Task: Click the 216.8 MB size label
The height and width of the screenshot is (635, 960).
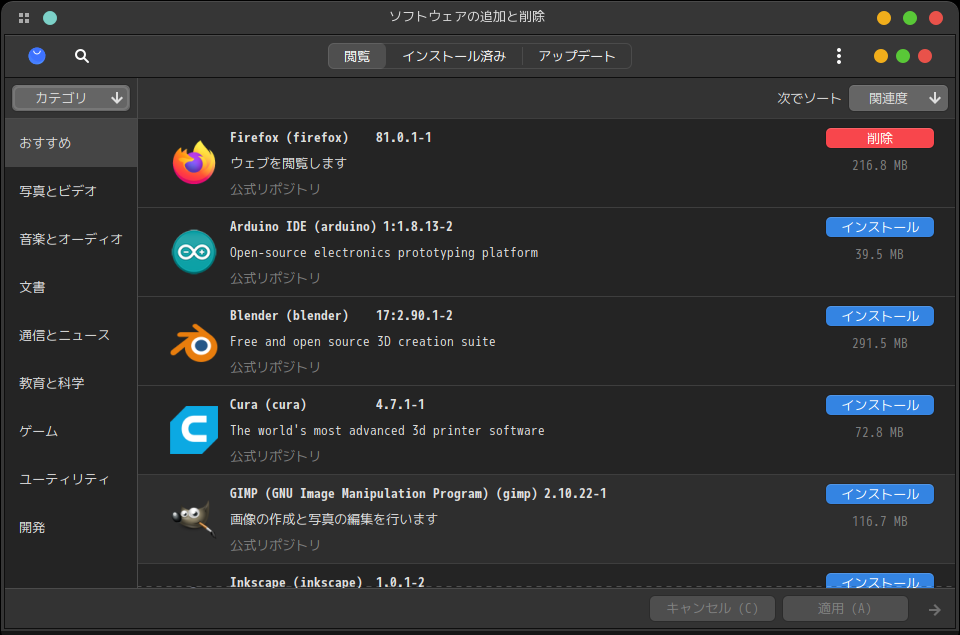Action: pyautogui.click(x=880, y=165)
